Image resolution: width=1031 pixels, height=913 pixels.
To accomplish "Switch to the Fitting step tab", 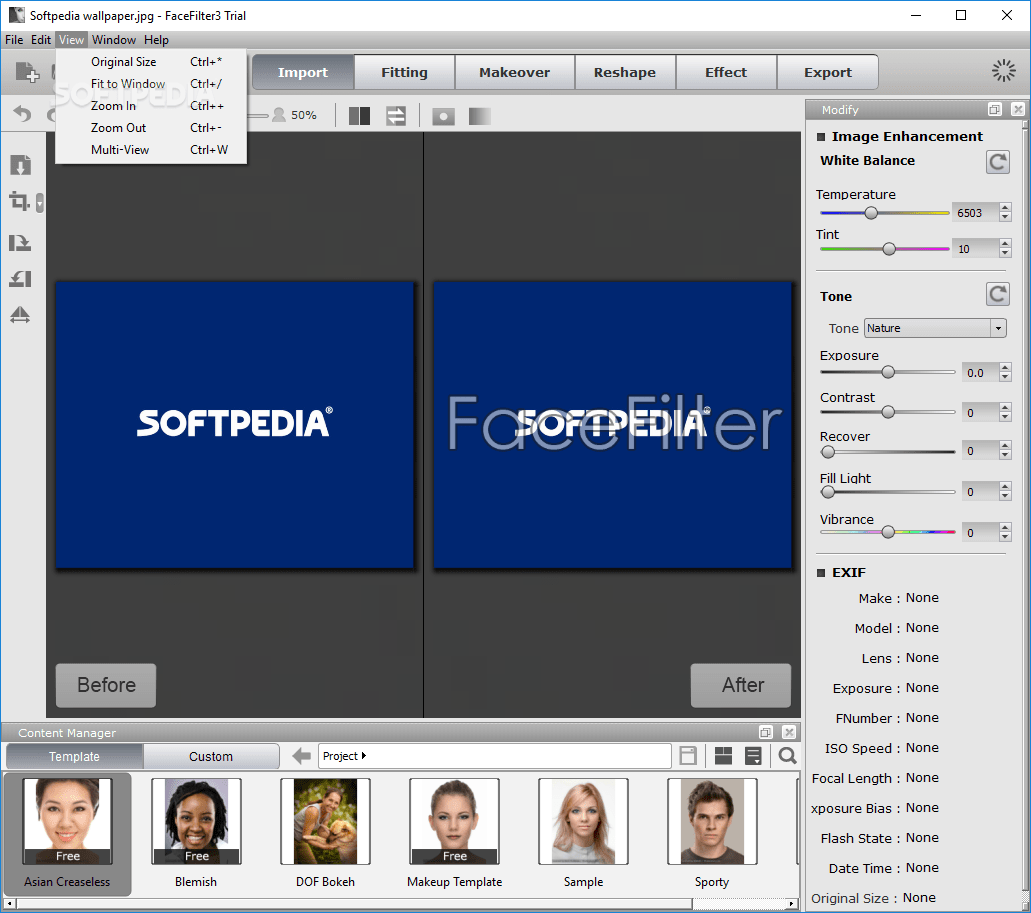I will coord(404,72).
